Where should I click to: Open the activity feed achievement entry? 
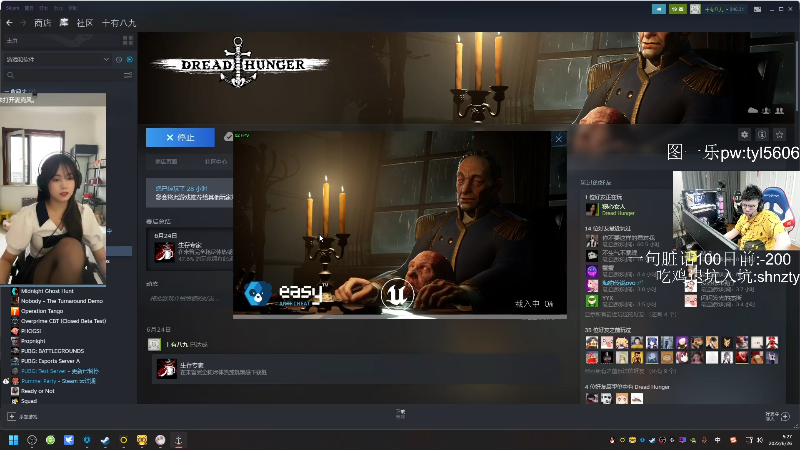click(x=355, y=368)
